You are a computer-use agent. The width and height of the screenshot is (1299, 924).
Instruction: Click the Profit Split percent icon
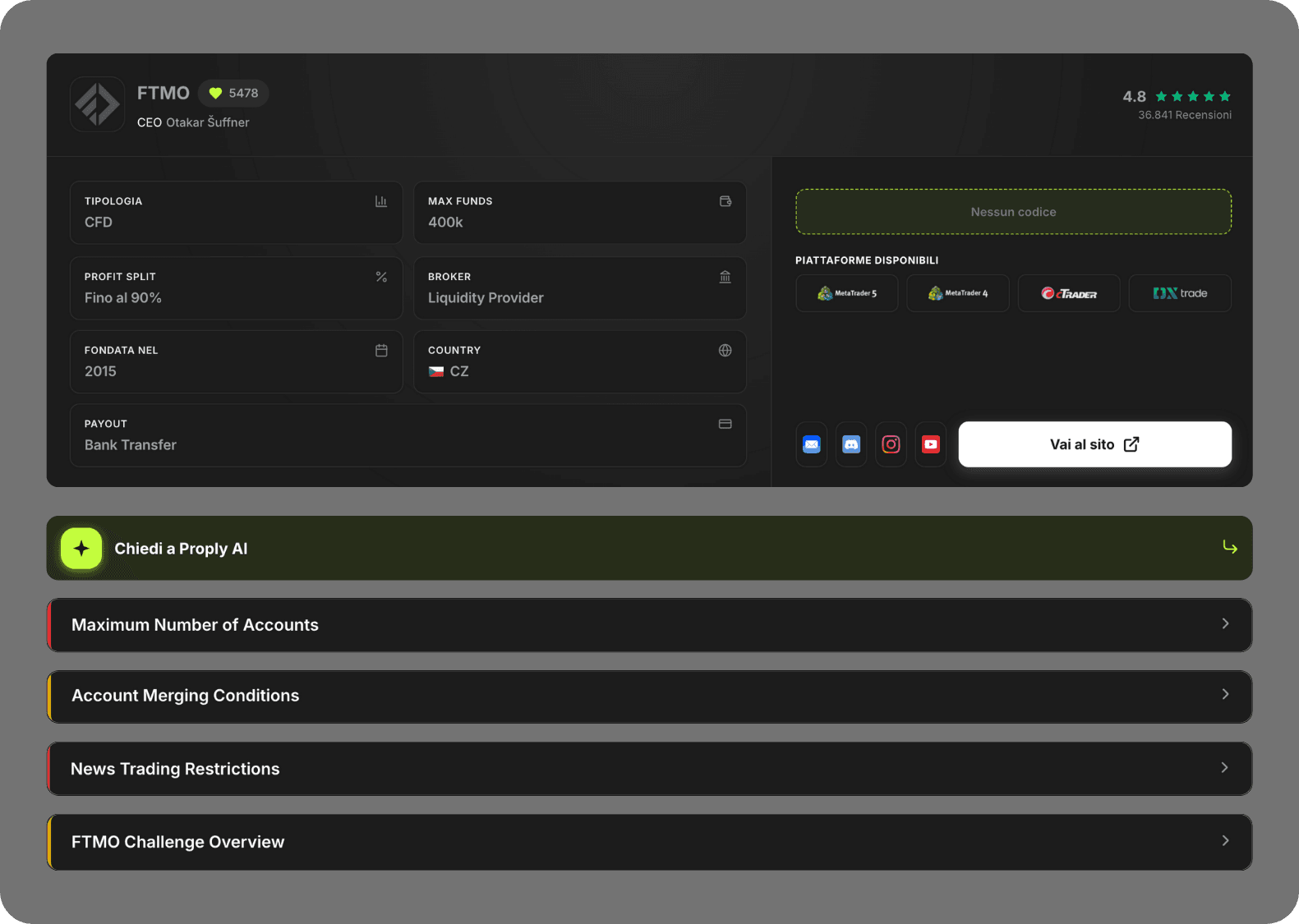click(x=381, y=277)
